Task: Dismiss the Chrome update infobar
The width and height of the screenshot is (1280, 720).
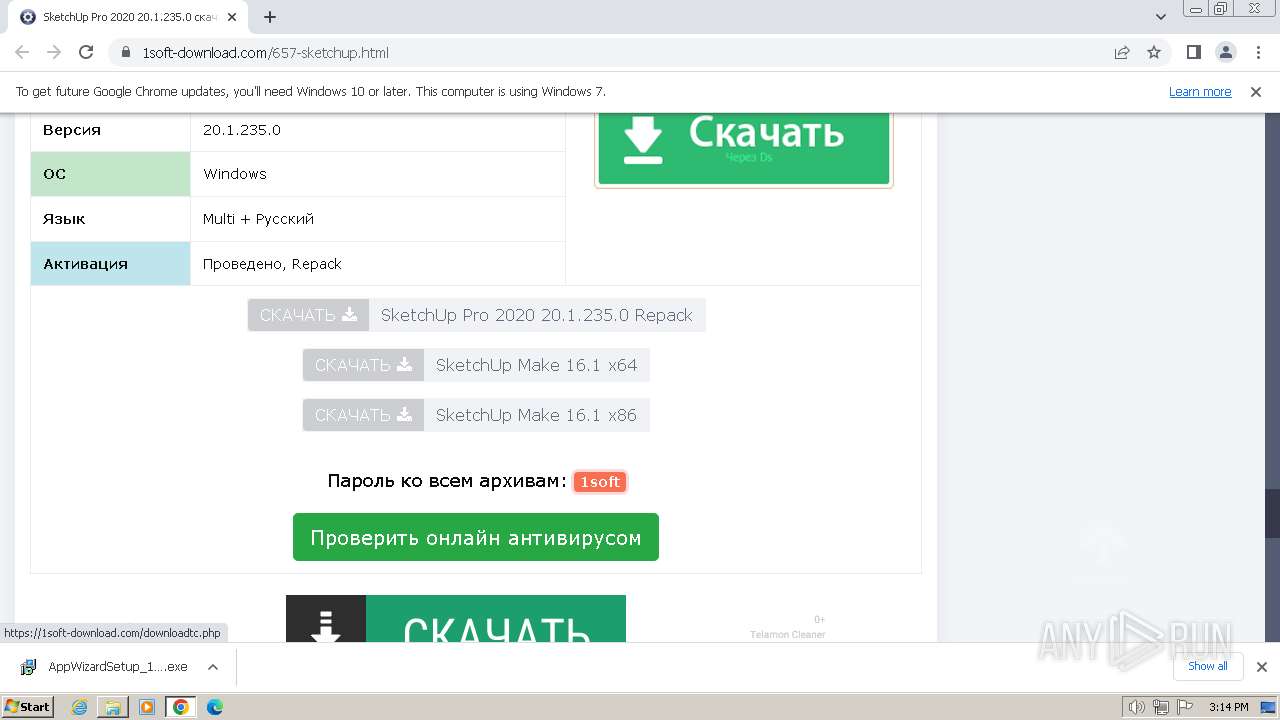Action: (x=1255, y=91)
